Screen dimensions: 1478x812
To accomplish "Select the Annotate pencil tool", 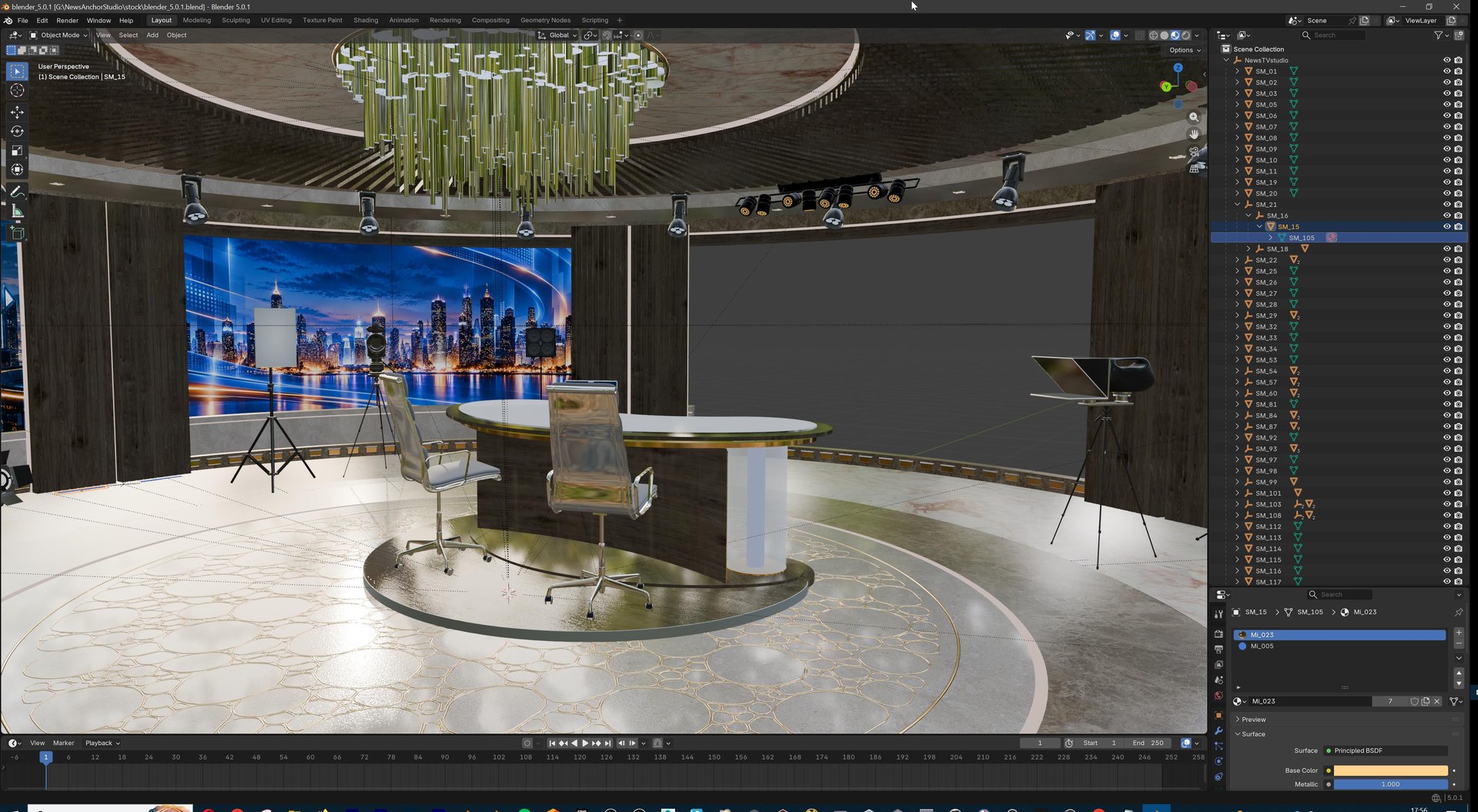I will (17, 192).
